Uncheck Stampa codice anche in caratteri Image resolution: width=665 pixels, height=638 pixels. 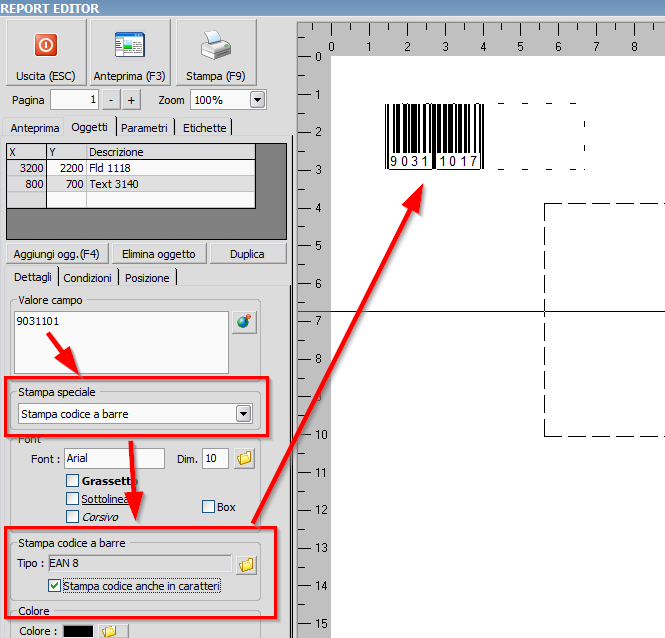point(54,586)
